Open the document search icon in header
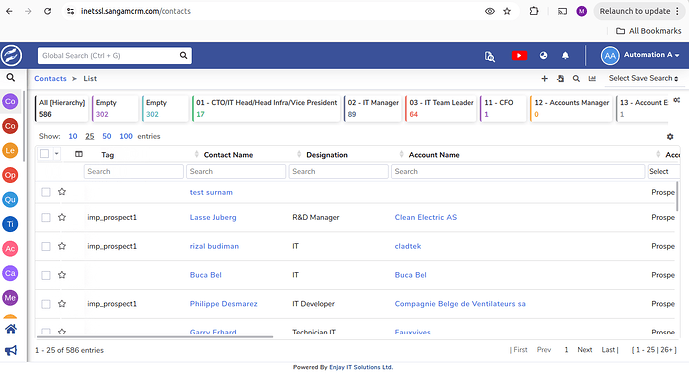689x373 pixels. 490,56
